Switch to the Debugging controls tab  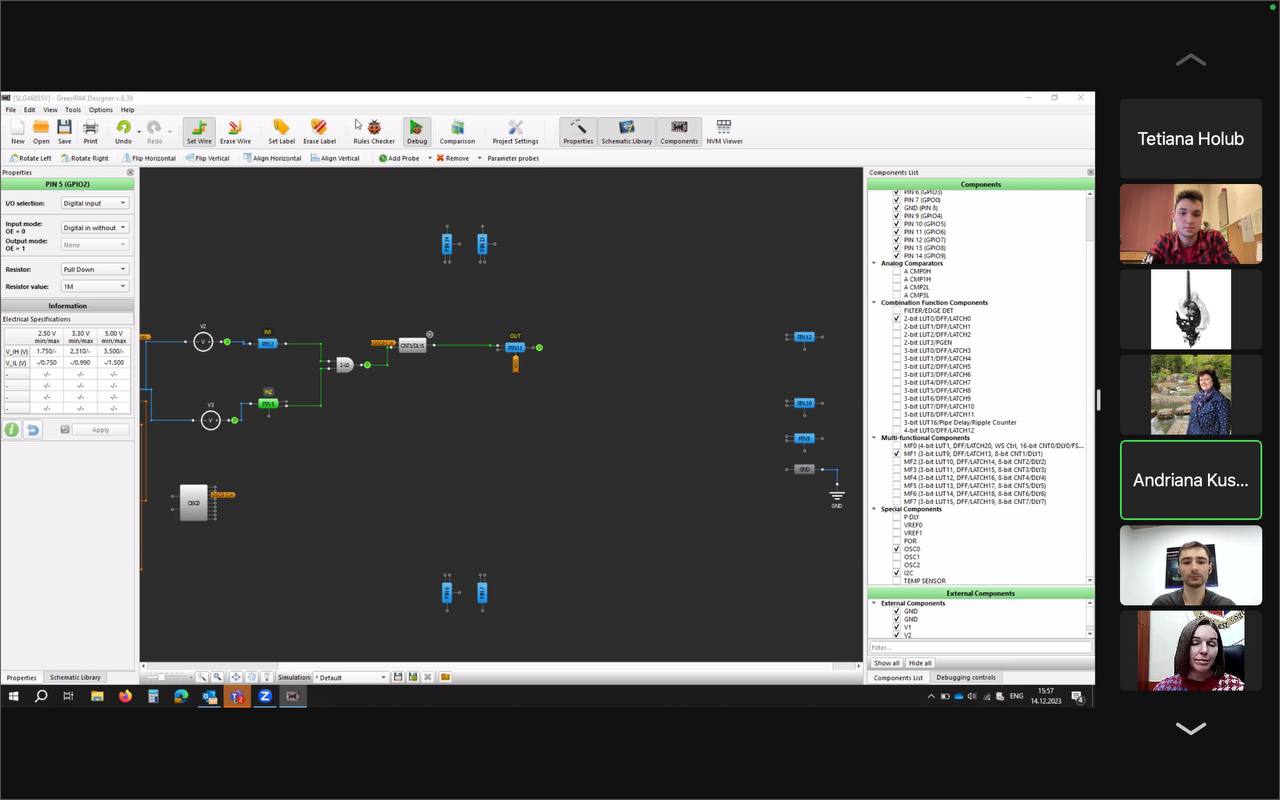pos(965,677)
